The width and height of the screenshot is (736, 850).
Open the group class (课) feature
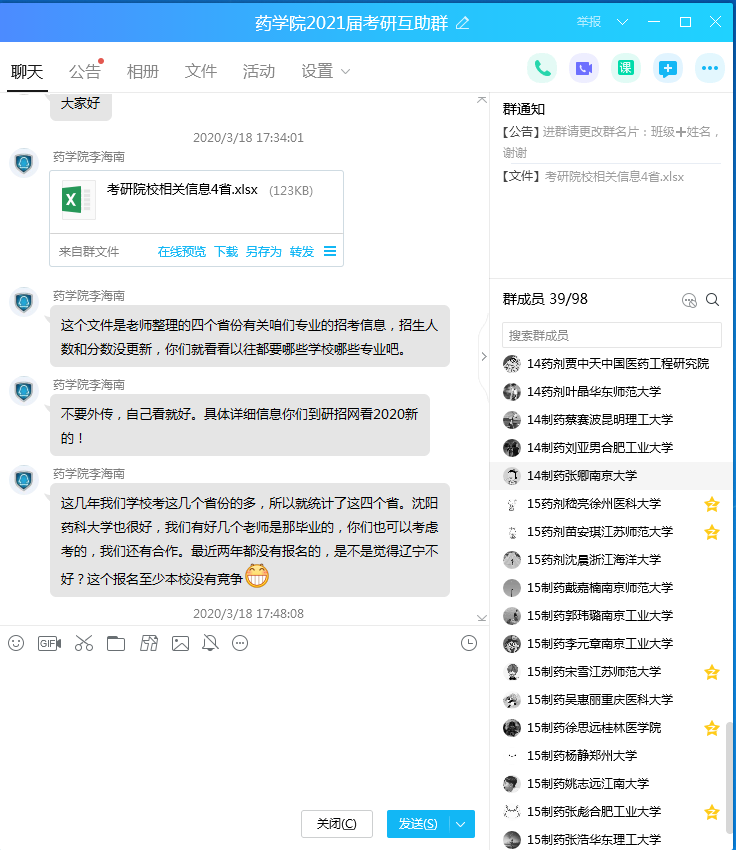(626, 68)
